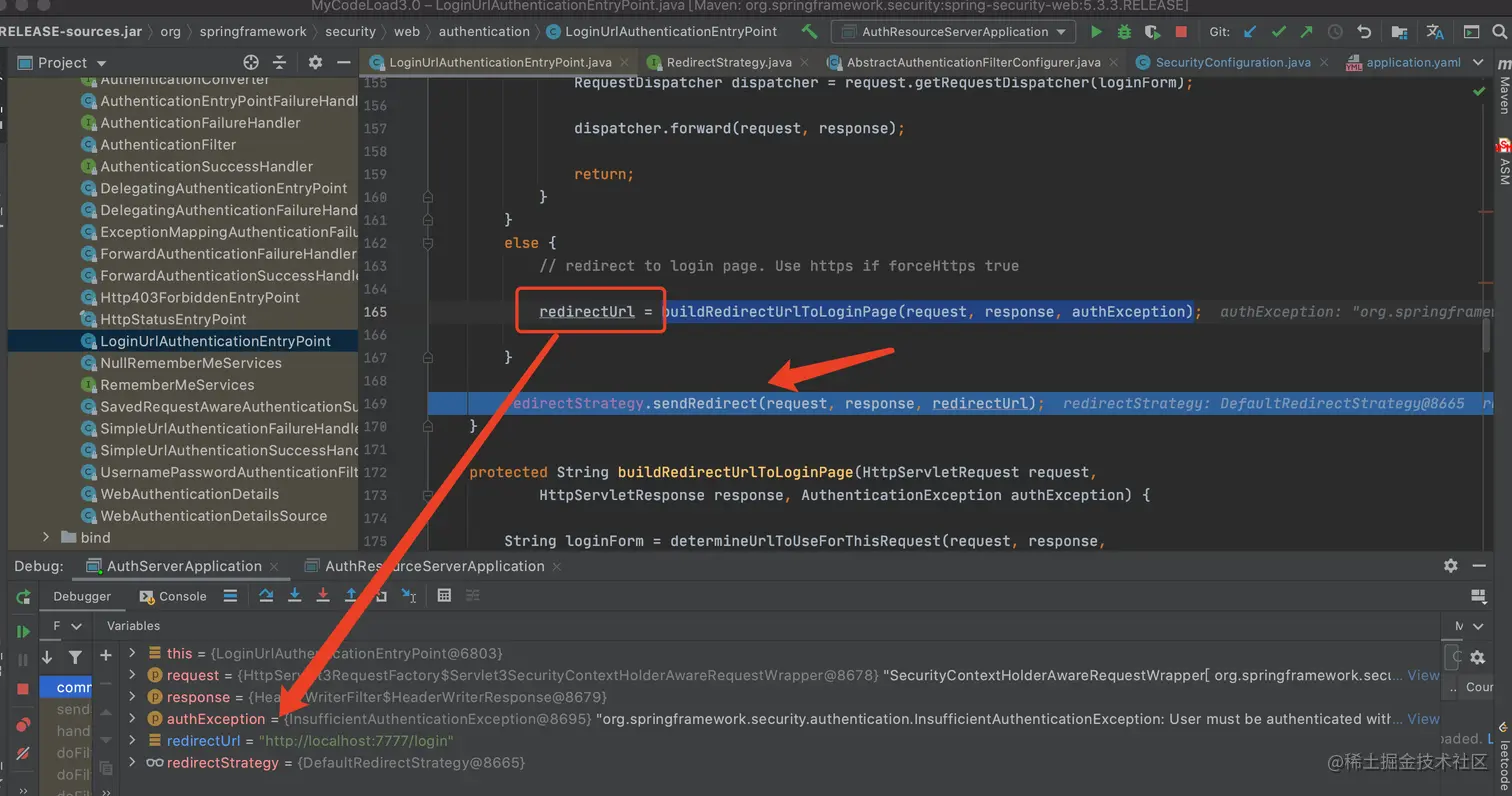Open the Translate icon in the top toolbar
The height and width of the screenshot is (796, 1512).
pos(1435,32)
